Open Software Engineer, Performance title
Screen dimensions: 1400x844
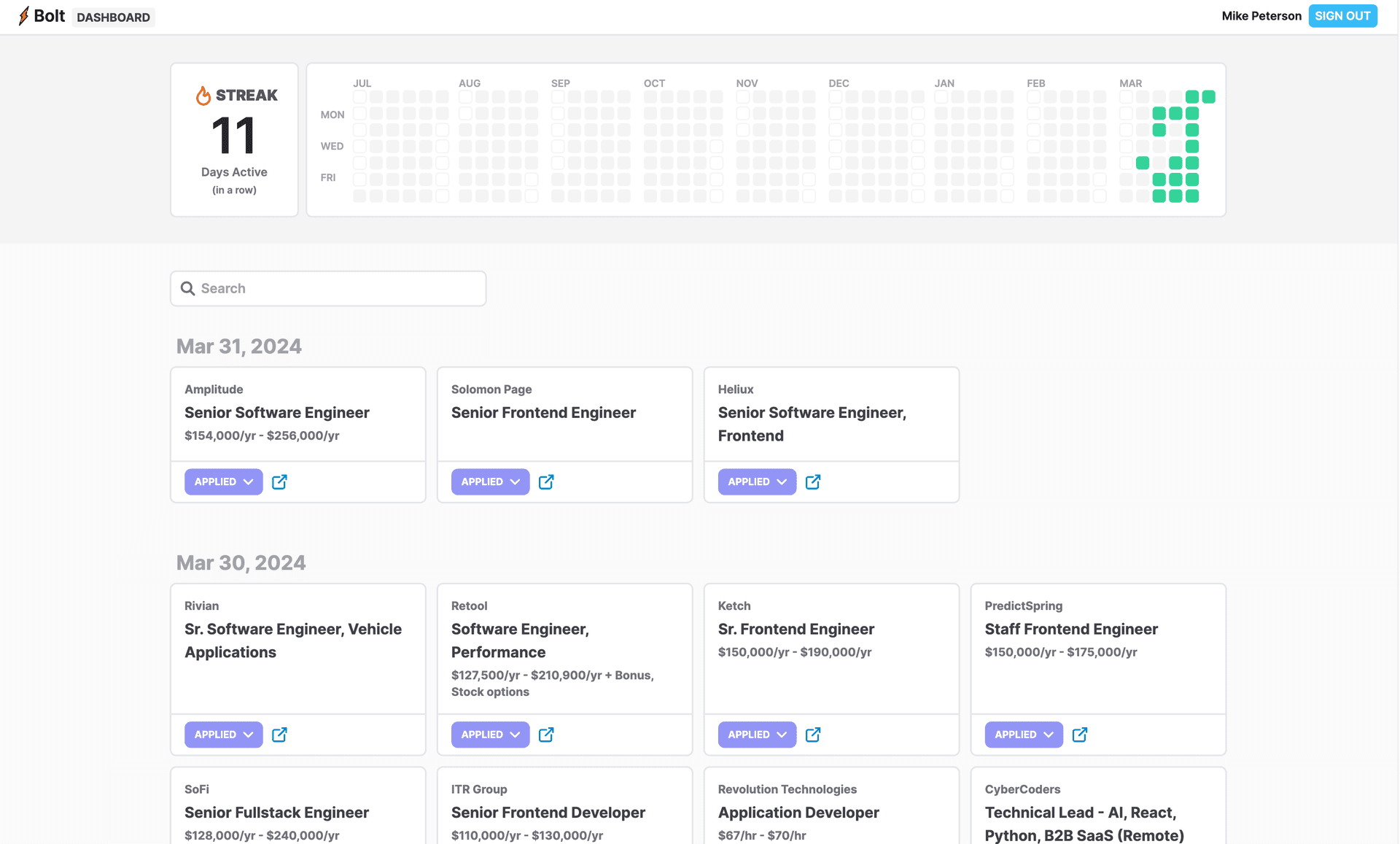point(520,640)
